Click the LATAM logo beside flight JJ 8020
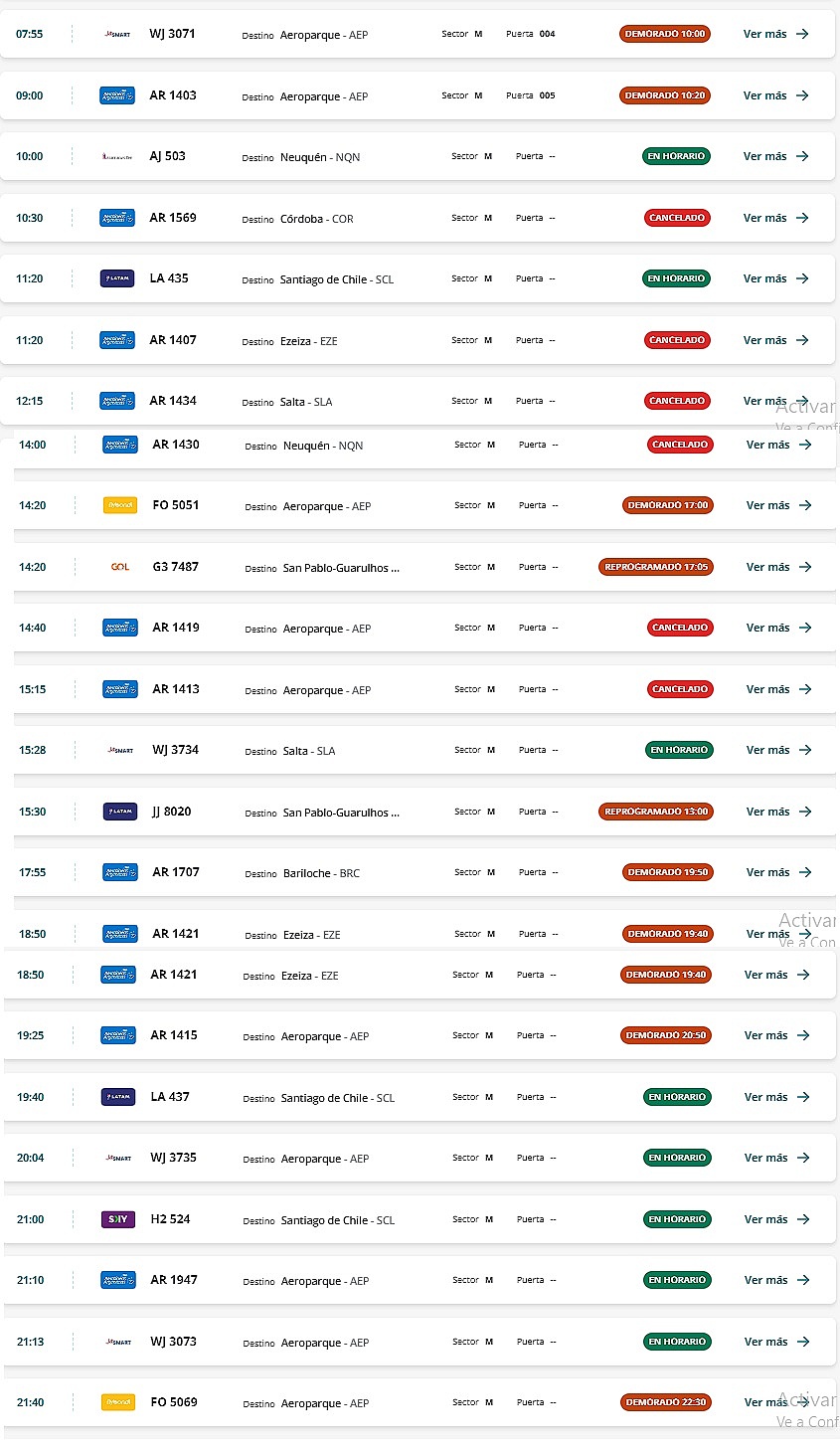The height and width of the screenshot is (1453, 840). 120,813
